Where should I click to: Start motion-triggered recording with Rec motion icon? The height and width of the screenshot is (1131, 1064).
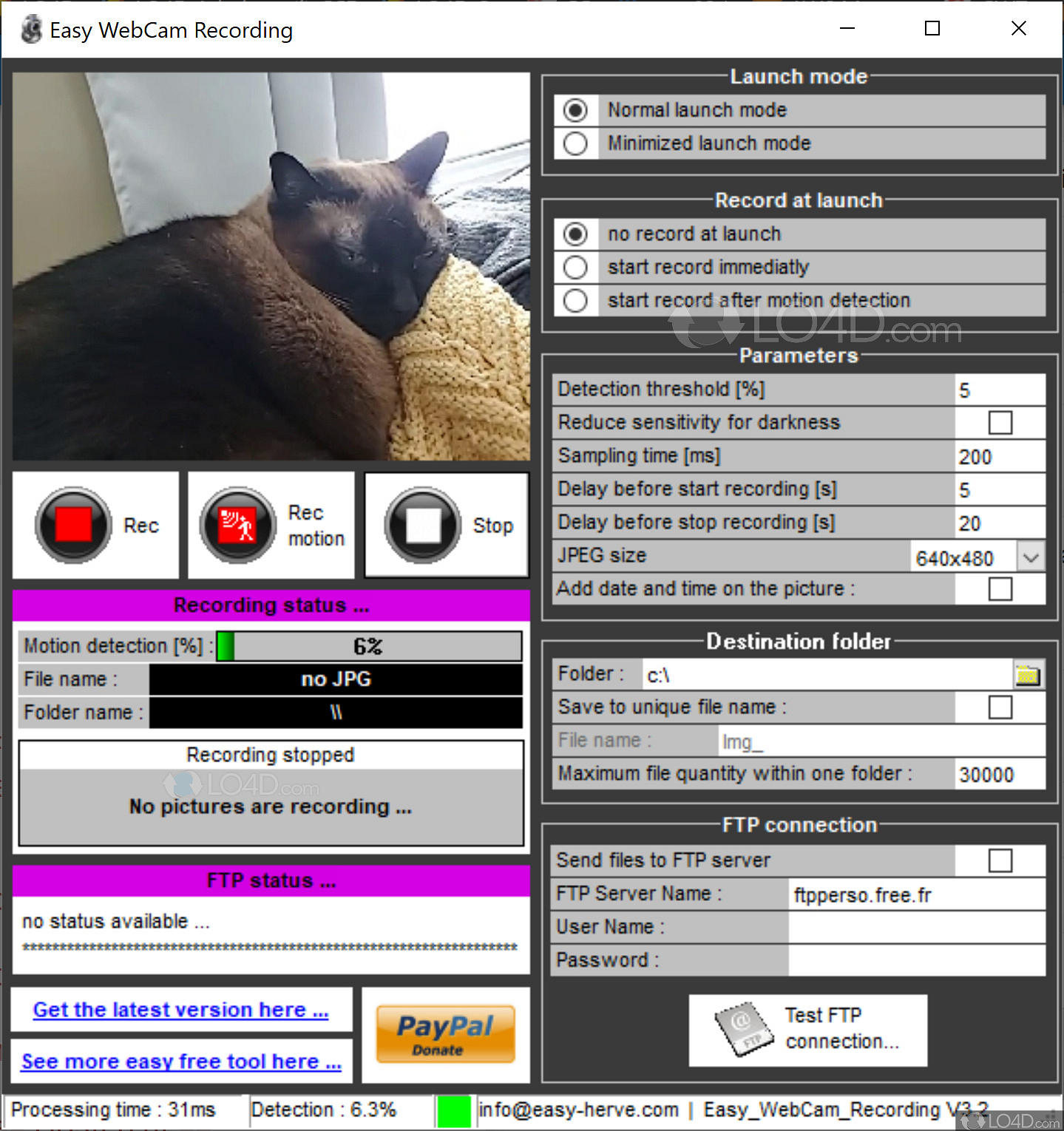(x=237, y=525)
